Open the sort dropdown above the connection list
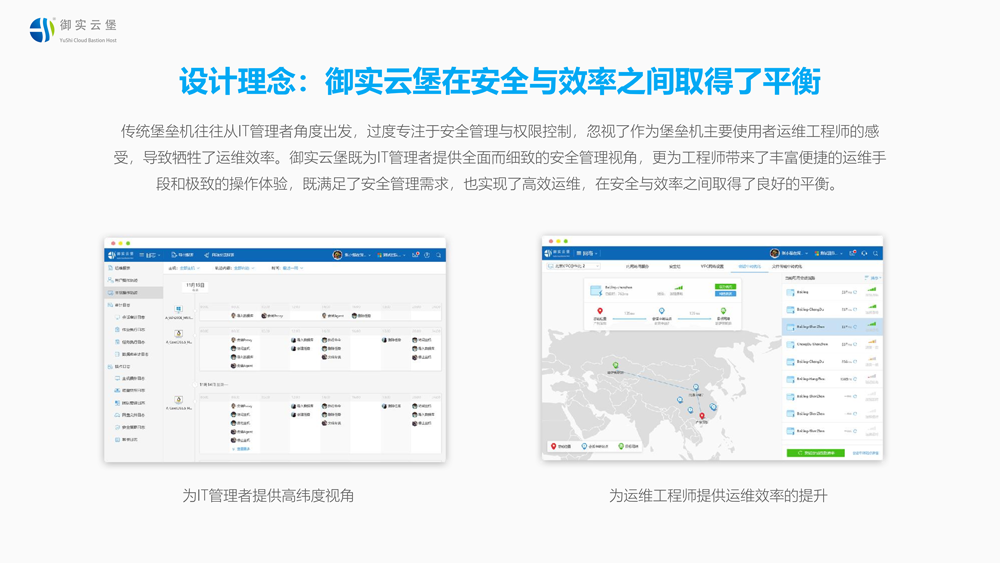Screen dimensions: 1000x563 873,278
